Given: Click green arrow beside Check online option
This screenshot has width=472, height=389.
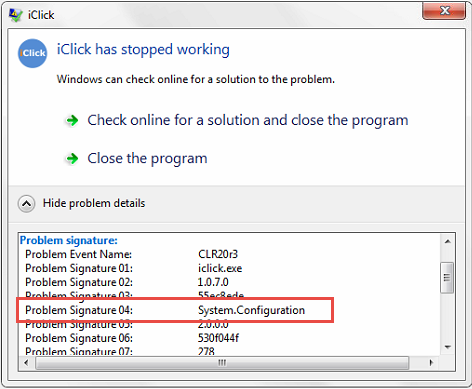Looking at the screenshot, I should pos(72,120).
